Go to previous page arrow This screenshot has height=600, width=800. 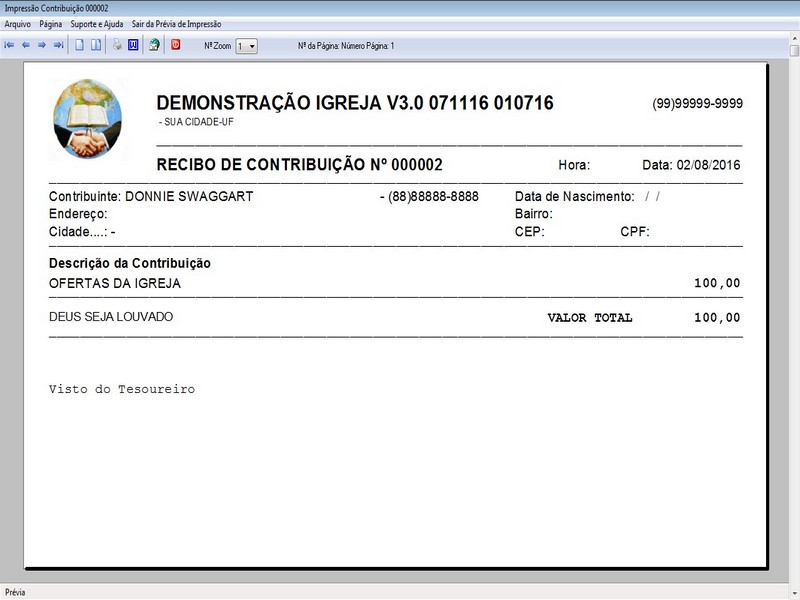26,45
